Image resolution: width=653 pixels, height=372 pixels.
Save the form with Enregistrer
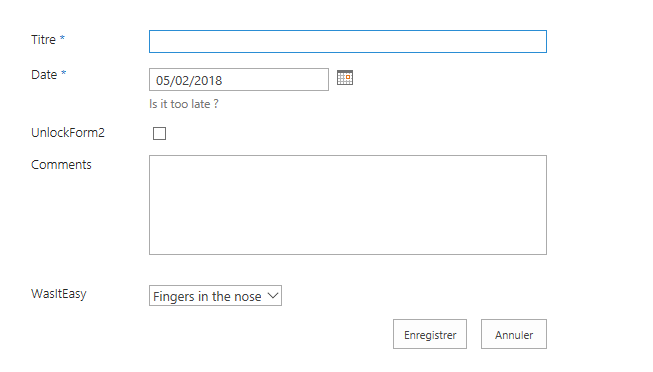[430, 334]
